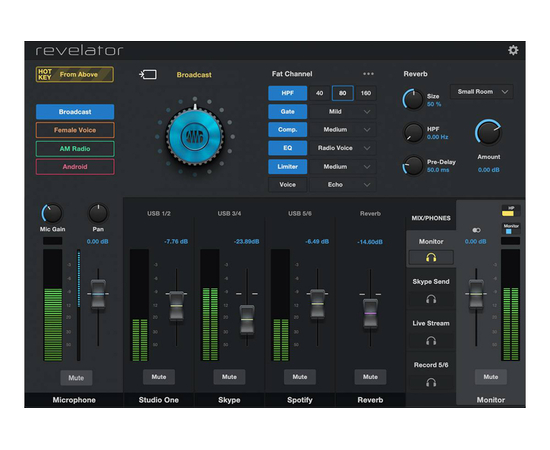
Task: Click the Skype channel name label
Action: click(229, 400)
